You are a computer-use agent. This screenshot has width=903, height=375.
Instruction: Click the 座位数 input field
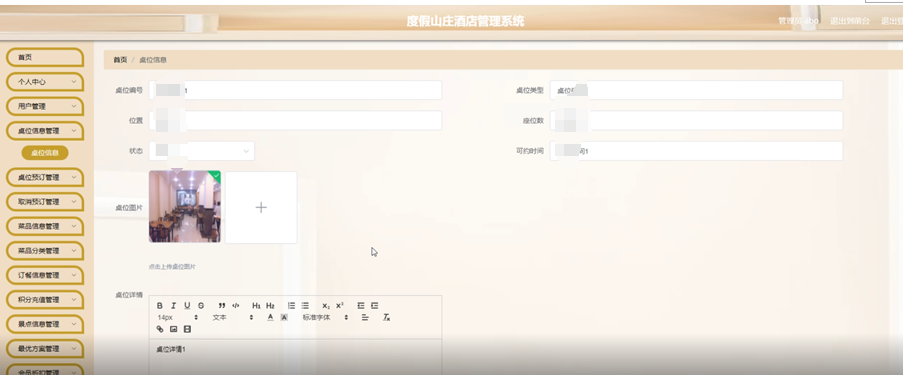tap(696, 120)
